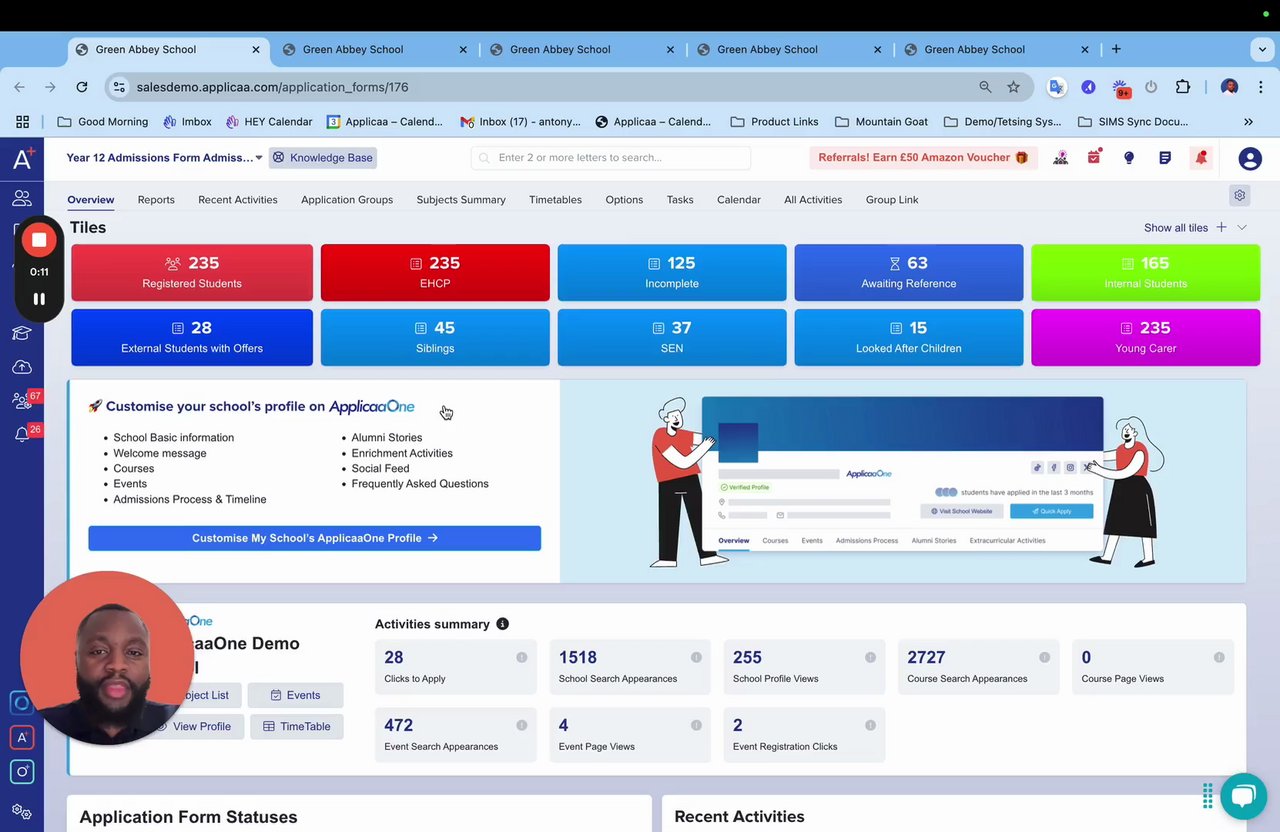Open the graduation cap sidebar icon
1280x832 pixels.
(22, 333)
